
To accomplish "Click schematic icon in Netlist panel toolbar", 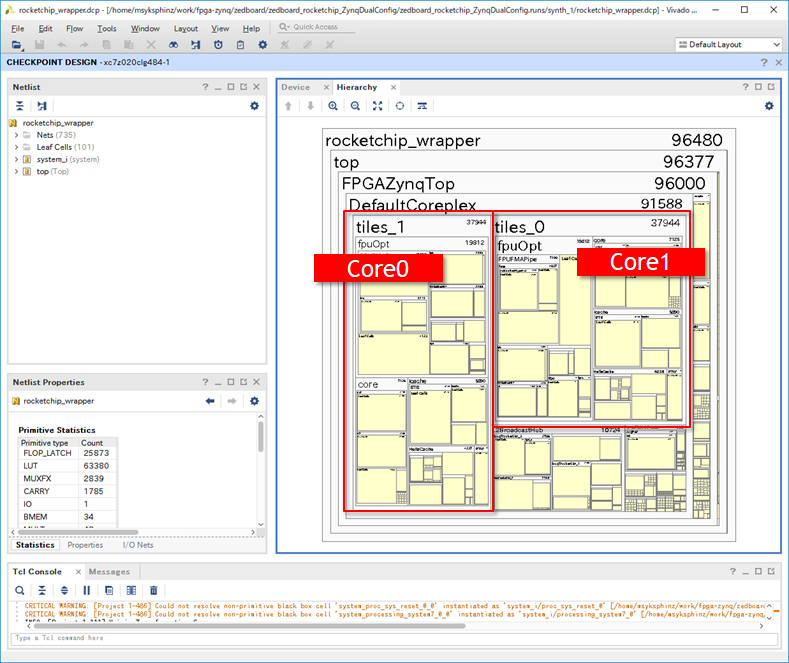I will [42, 106].
